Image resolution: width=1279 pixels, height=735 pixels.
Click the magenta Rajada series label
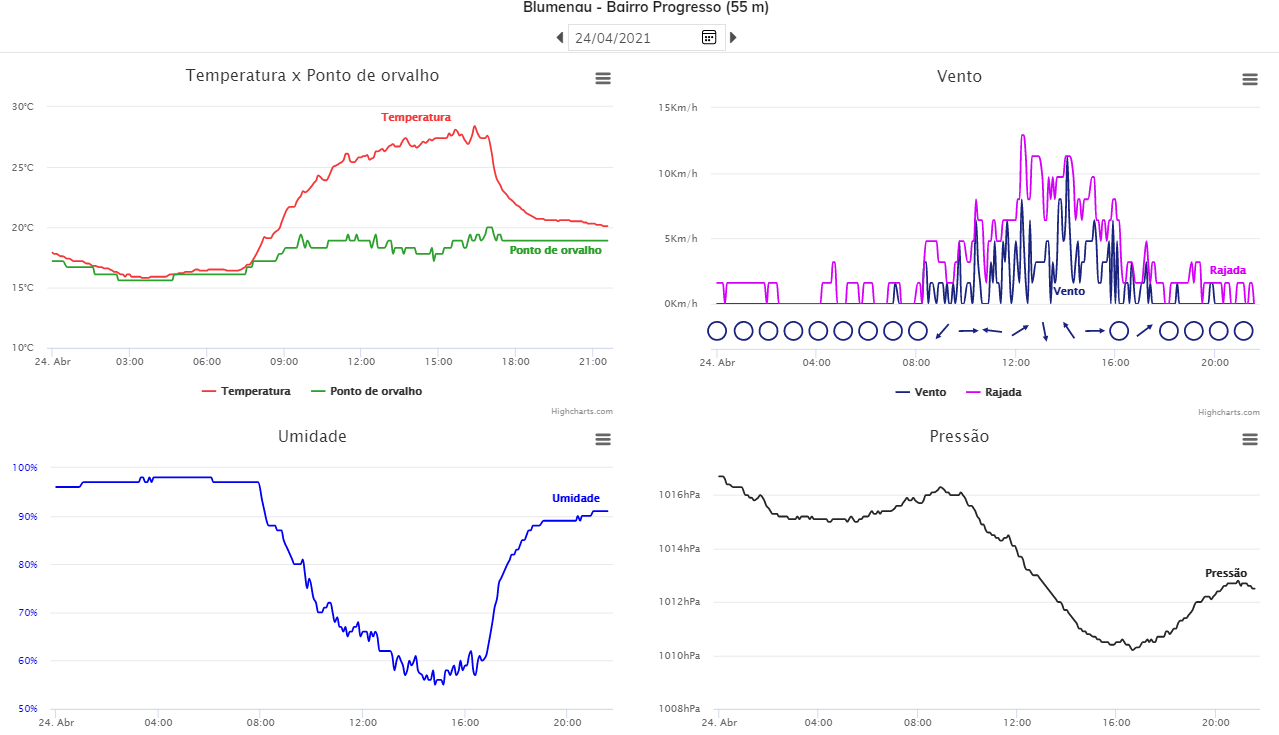point(1228,270)
